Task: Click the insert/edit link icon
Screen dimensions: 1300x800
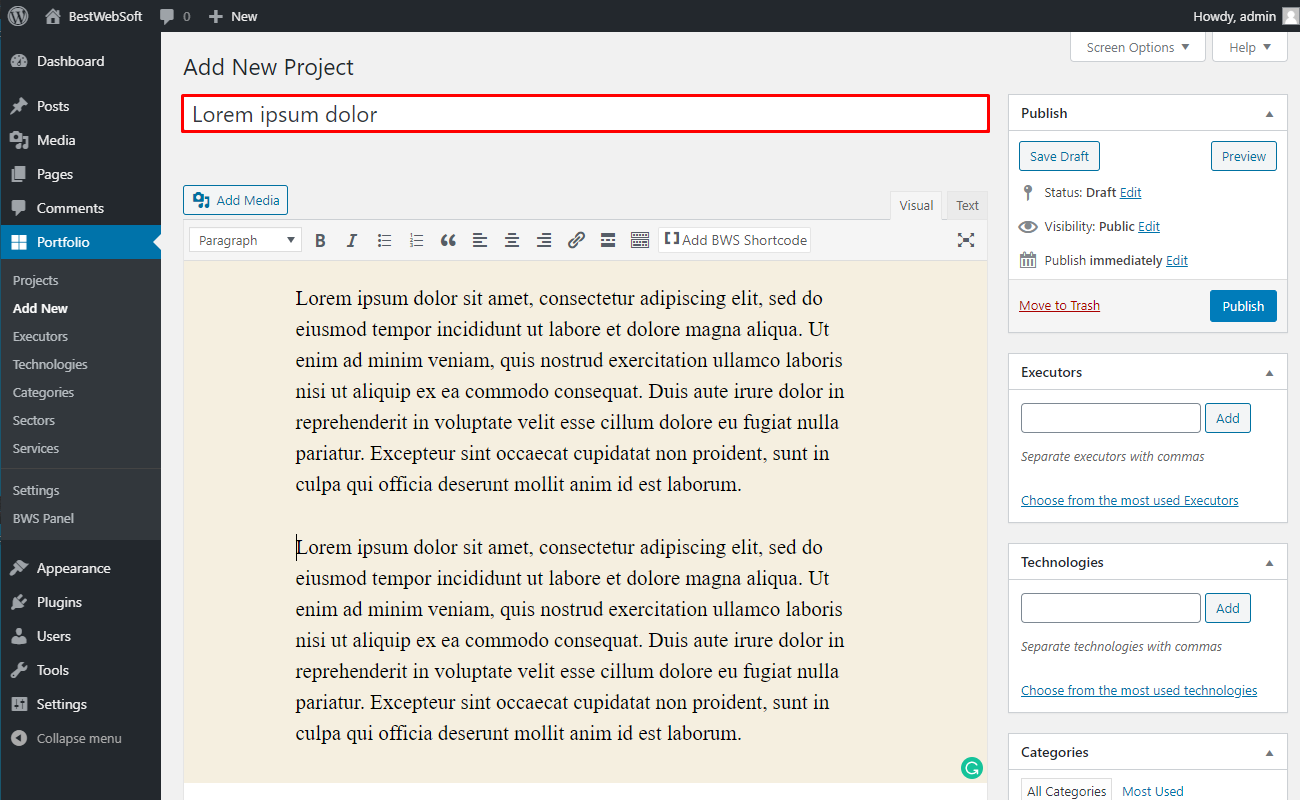Action: (x=576, y=240)
